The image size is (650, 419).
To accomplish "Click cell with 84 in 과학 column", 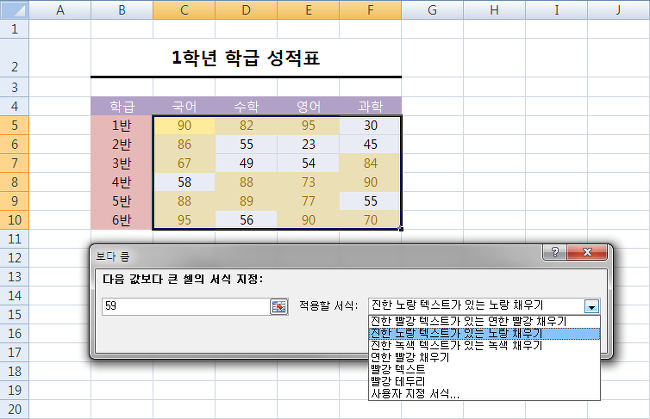I will [x=371, y=163].
